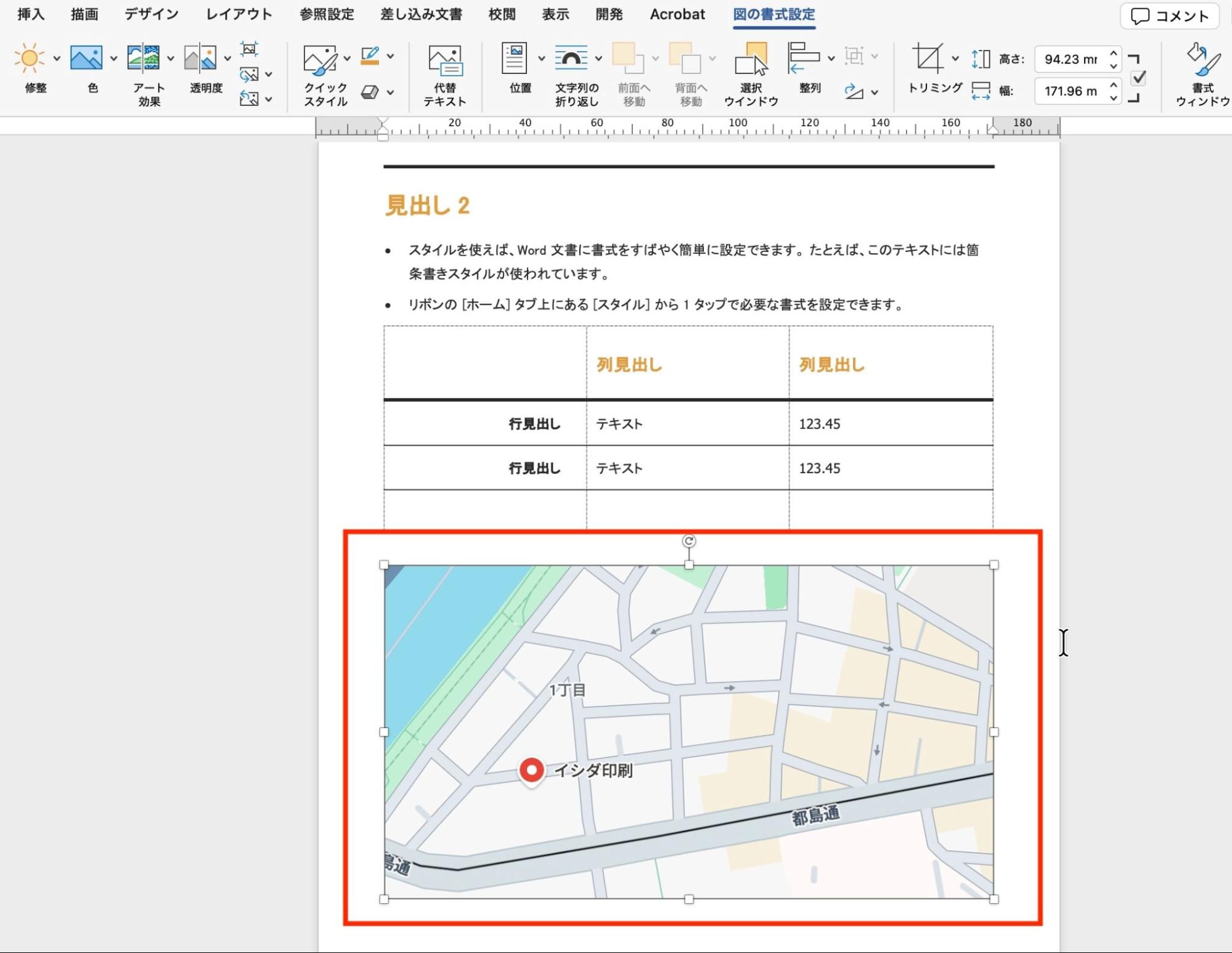Open the 色 picture color tool
1232x953 pixels.
click(x=86, y=59)
